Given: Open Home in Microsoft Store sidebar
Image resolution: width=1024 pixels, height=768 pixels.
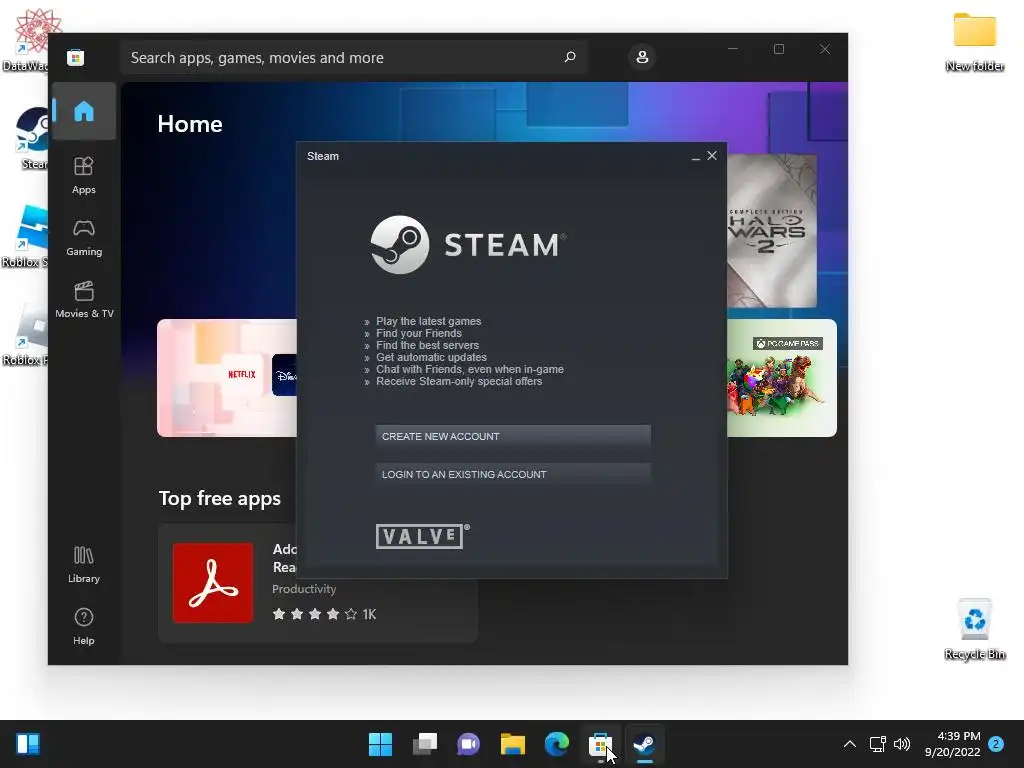Looking at the screenshot, I should pos(84,112).
